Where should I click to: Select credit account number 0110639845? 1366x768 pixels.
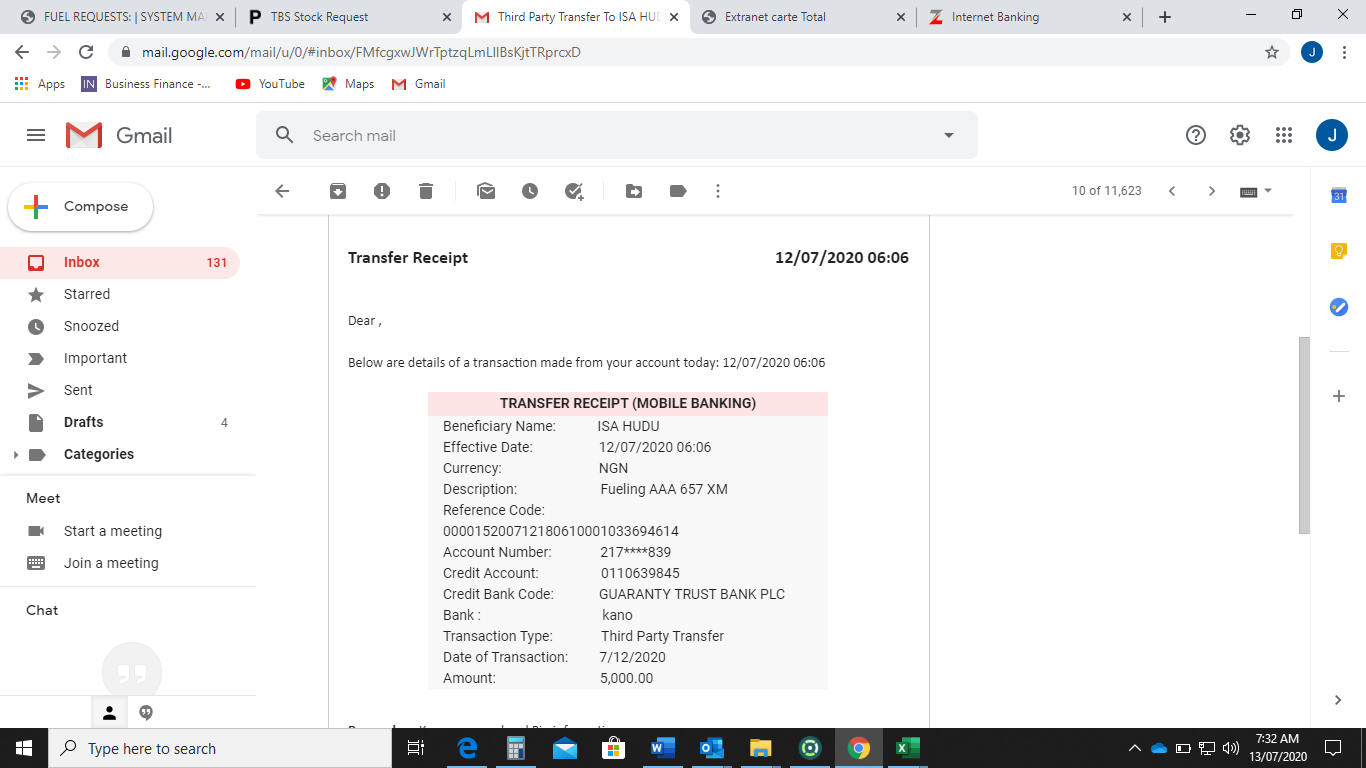(640, 573)
